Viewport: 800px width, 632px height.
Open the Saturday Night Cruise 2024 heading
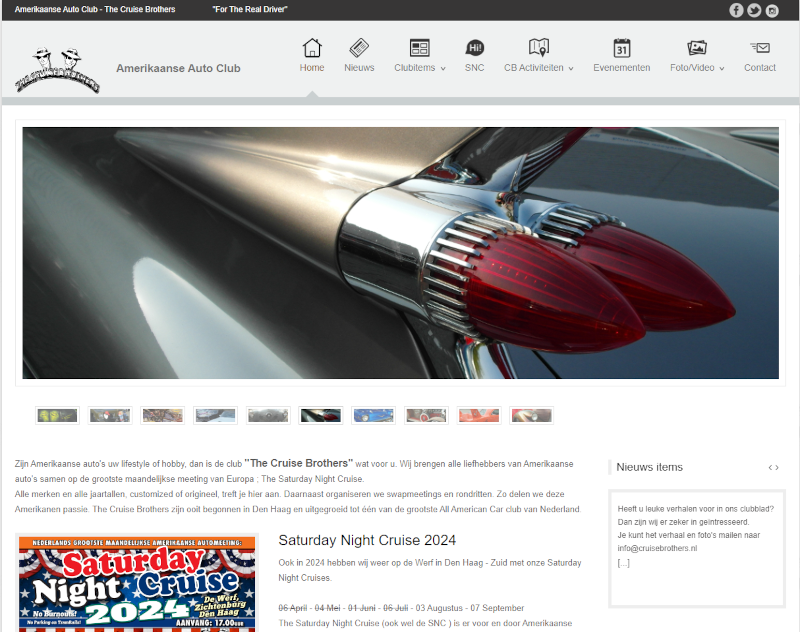(367, 540)
